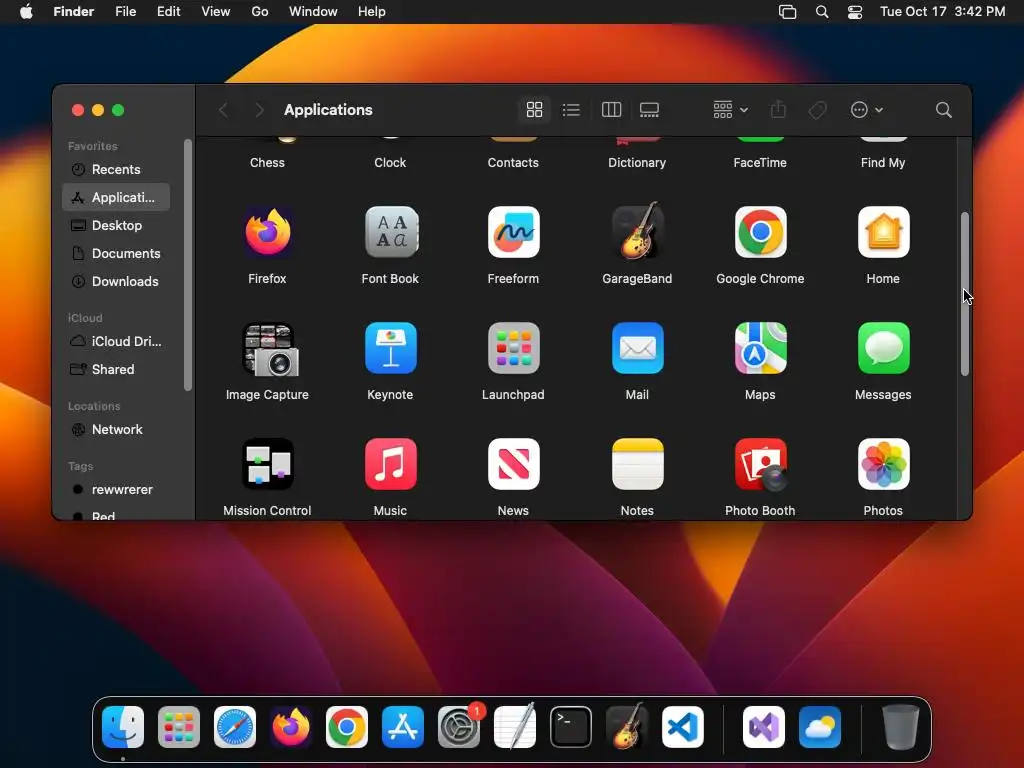Switch to gallery view
Viewport: 1024px width, 768px height.
[649, 110]
